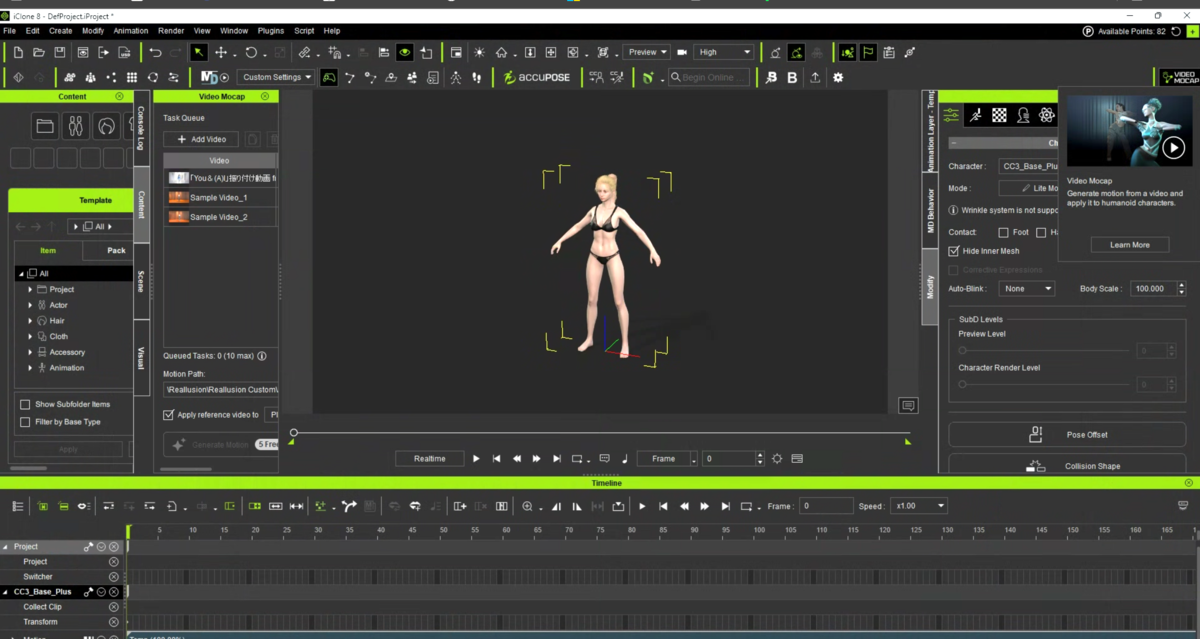This screenshot has width=1200, height=639.
Task: Open the High quality dropdown
Action: [723, 52]
